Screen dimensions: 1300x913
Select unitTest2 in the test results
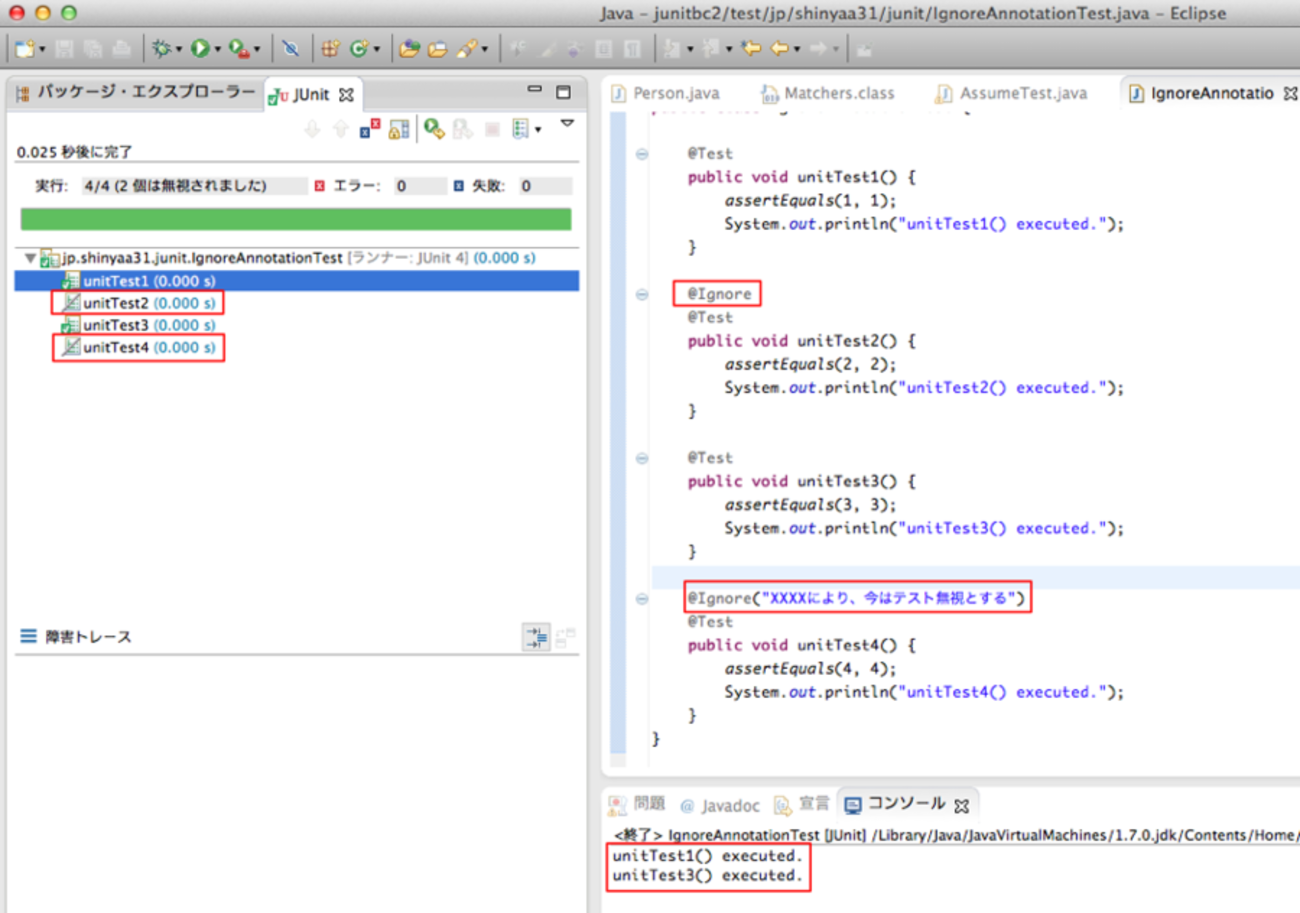[116, 302]
